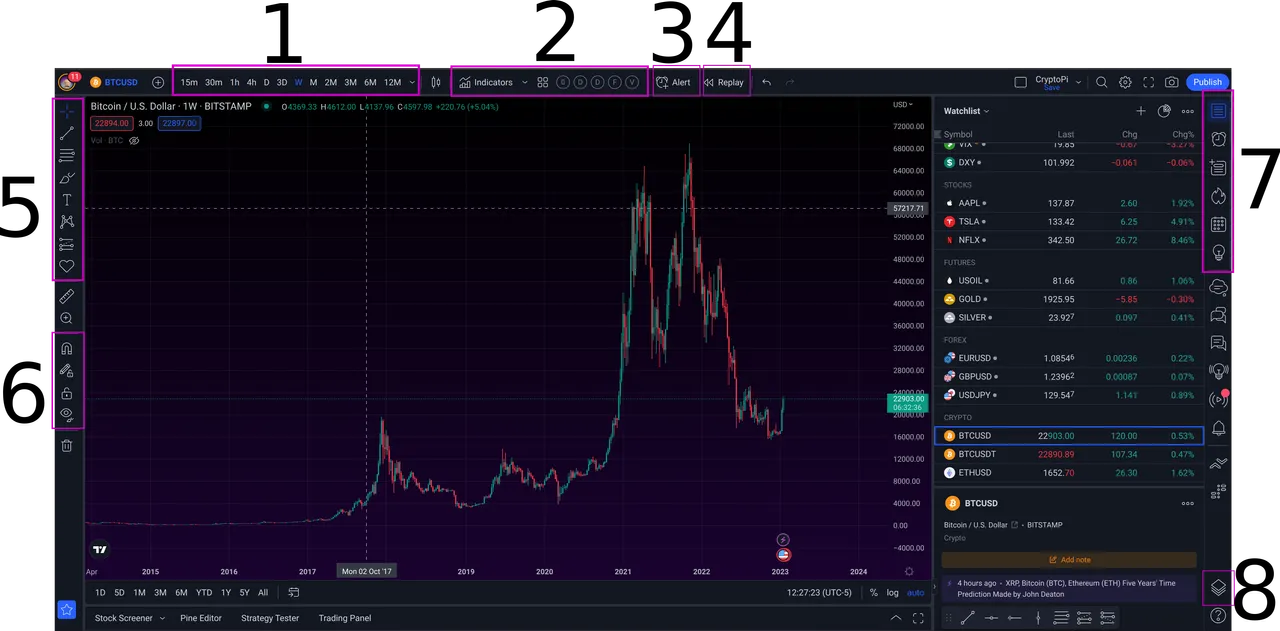Open the chart patterns tool

tap(67, 222)
